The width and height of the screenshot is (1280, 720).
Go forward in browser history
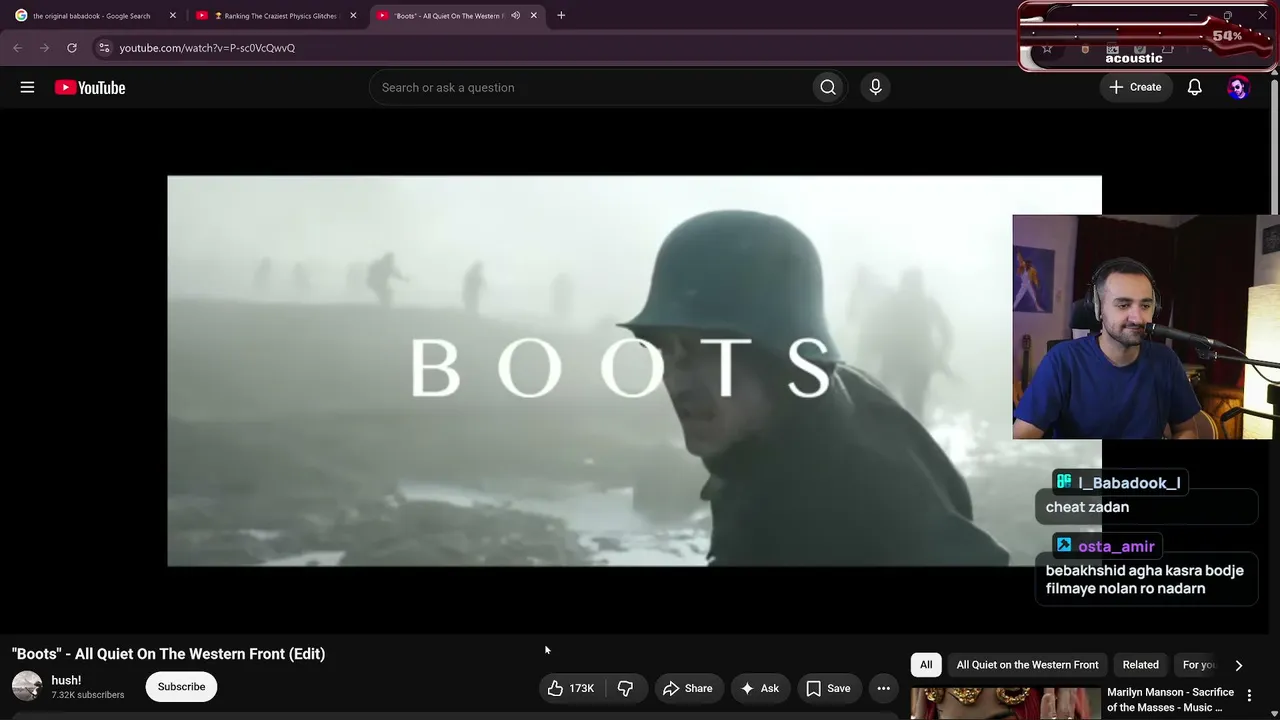(44, 47)
